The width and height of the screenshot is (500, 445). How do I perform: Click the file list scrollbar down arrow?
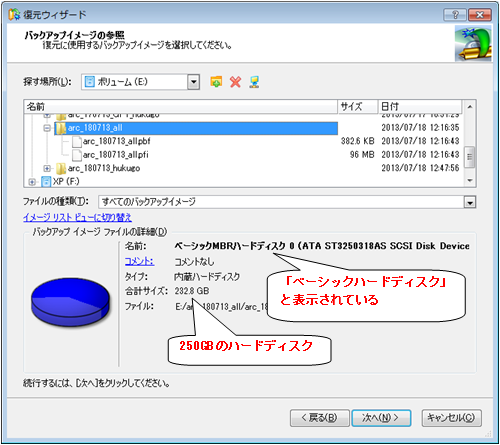click(x=470, y=181)
